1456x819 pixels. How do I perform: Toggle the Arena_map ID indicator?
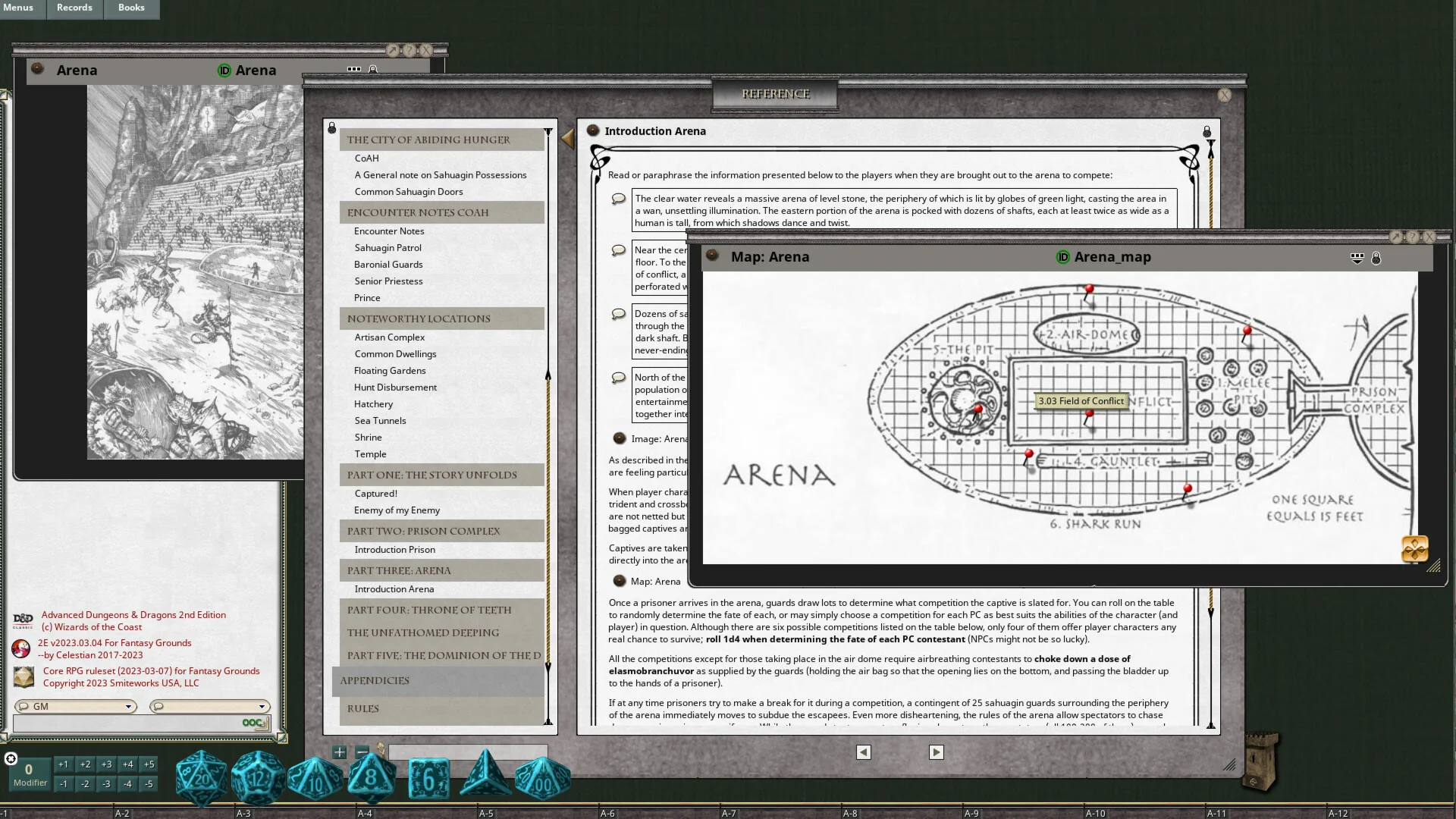point(1062,257)
